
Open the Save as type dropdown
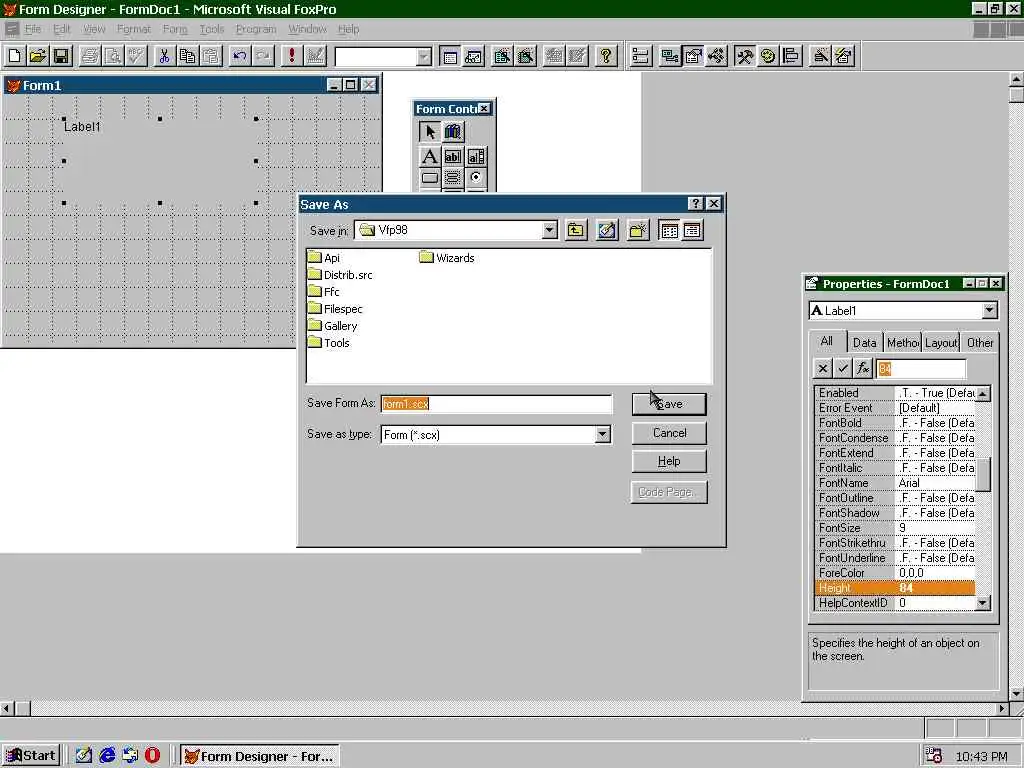click(602, 434)
